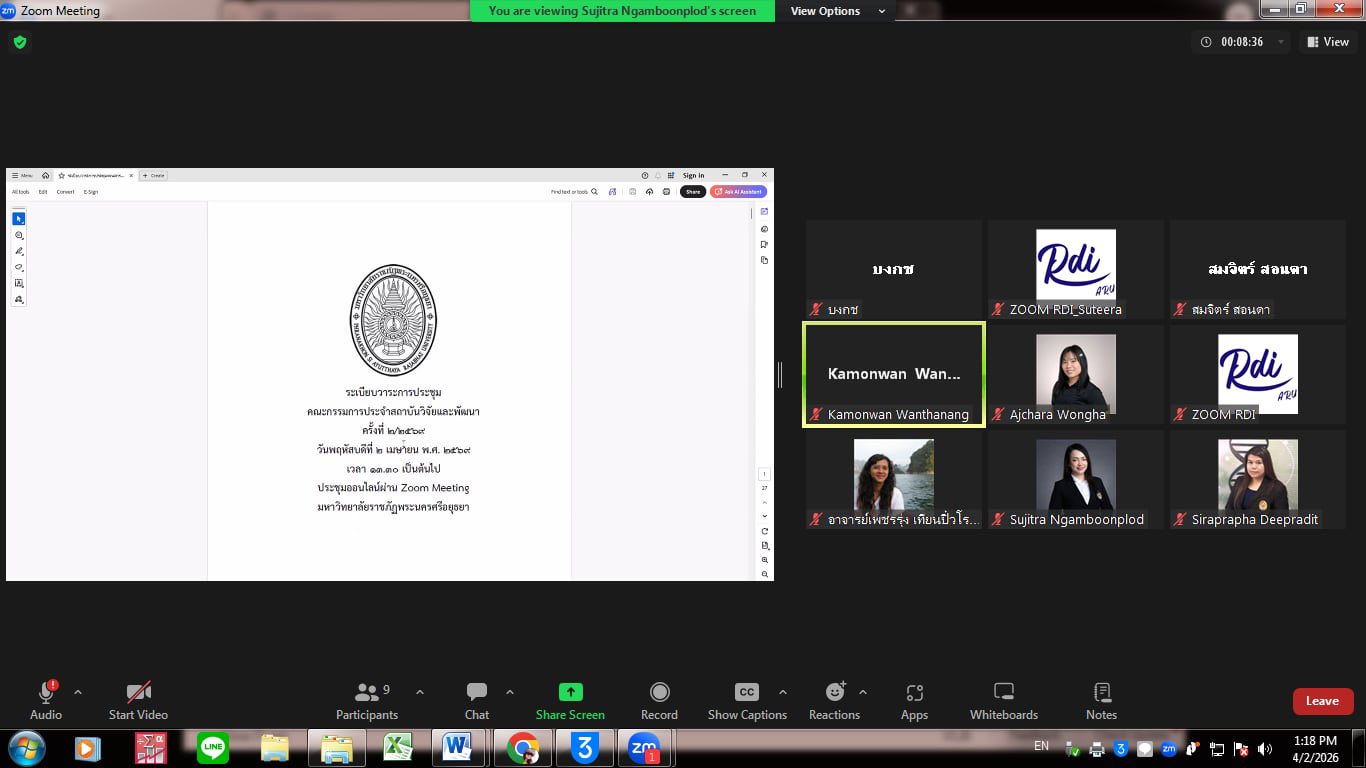This screenshot has height=768, width=1366.
Task: Start recording with Record button
Action: [659, 700]
